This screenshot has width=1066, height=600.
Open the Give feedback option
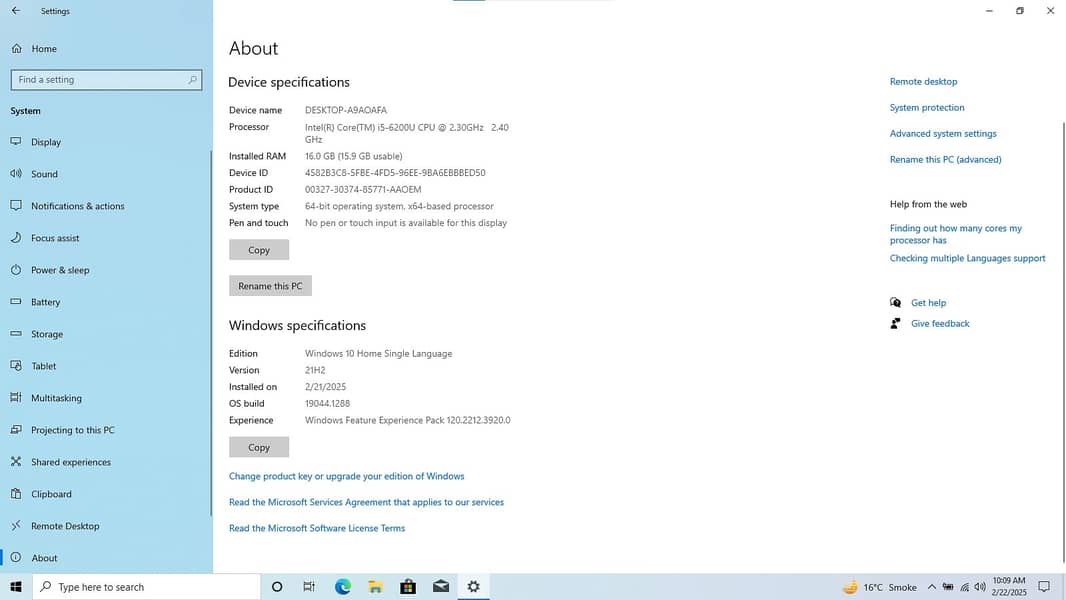pos(940,324)
